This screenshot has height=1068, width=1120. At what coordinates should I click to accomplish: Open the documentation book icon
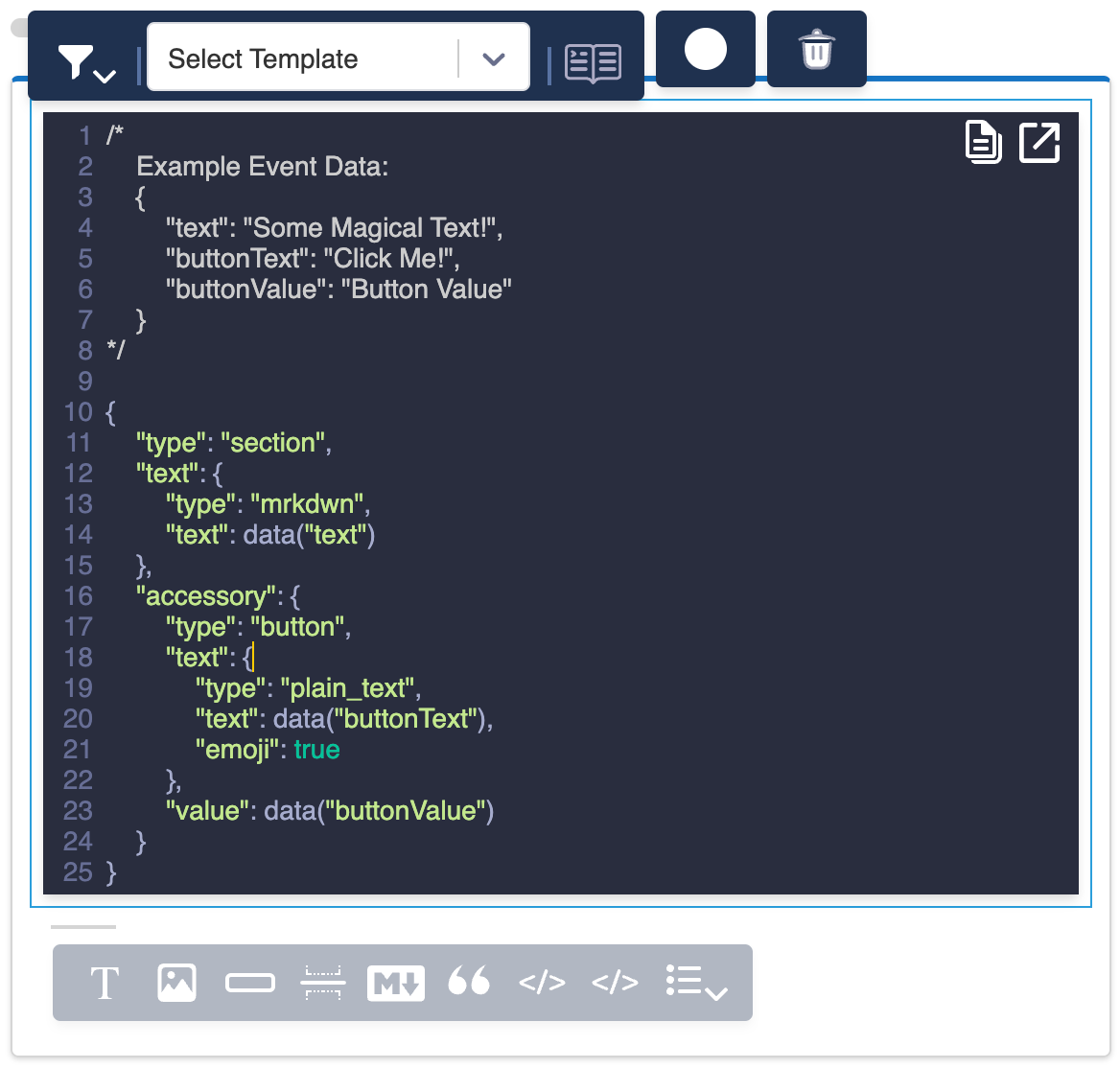click(593, 62)
